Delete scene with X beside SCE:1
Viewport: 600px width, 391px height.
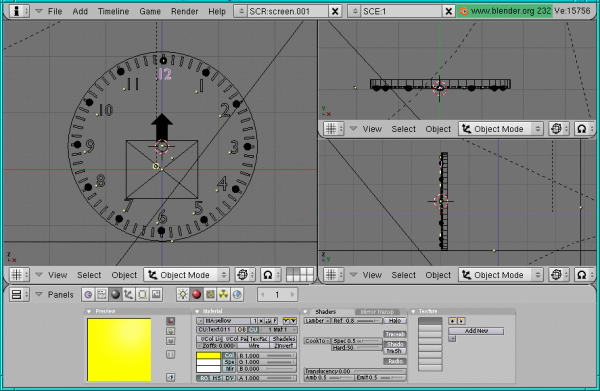(x=448, y=11)
